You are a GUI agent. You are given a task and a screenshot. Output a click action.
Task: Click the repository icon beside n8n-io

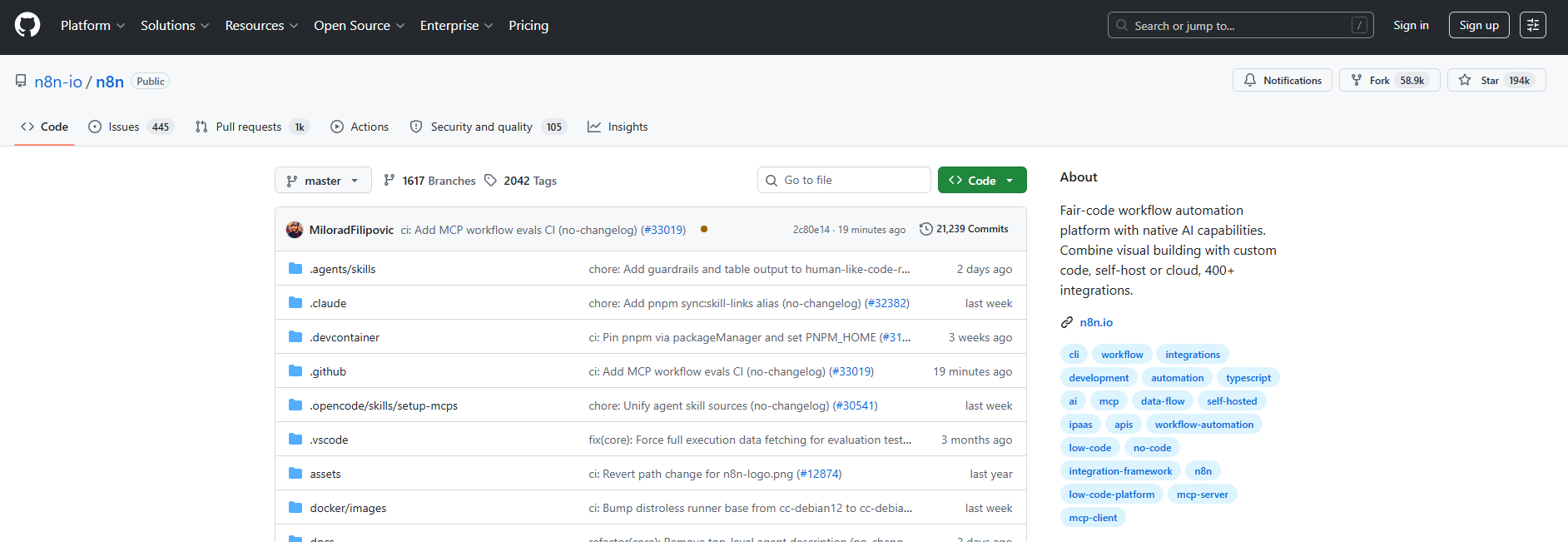click(21, 81)
